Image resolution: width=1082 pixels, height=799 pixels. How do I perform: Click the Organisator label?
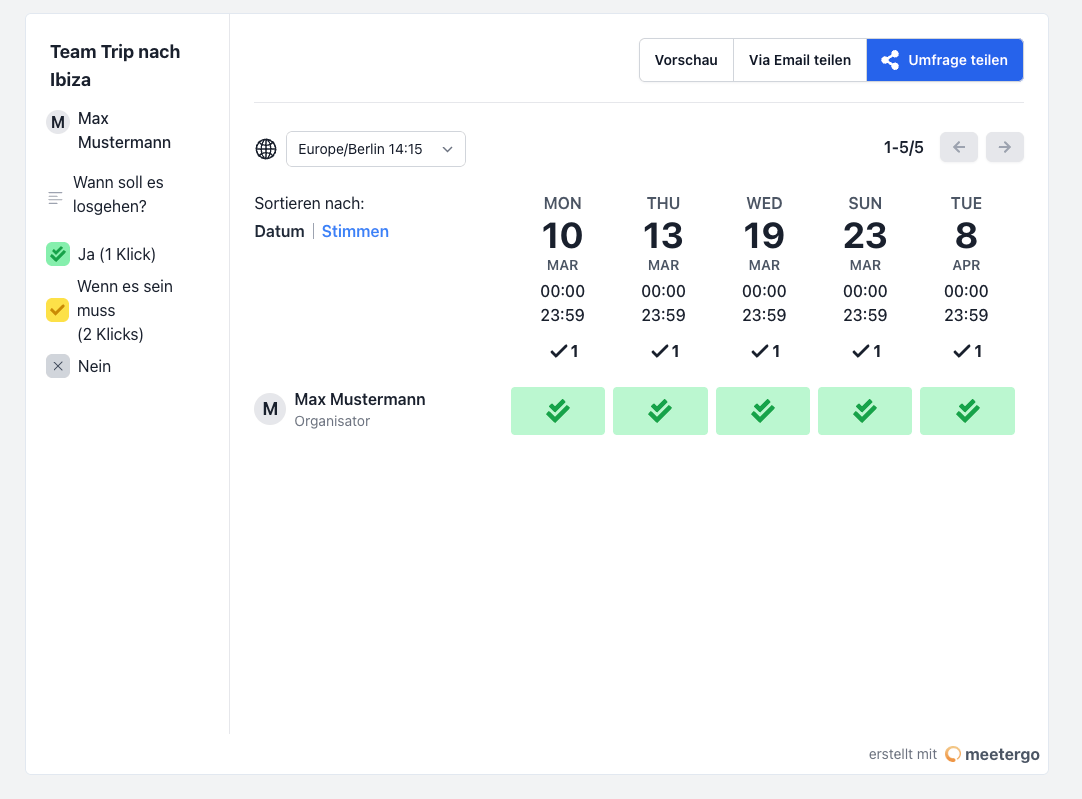click(332, 421)
